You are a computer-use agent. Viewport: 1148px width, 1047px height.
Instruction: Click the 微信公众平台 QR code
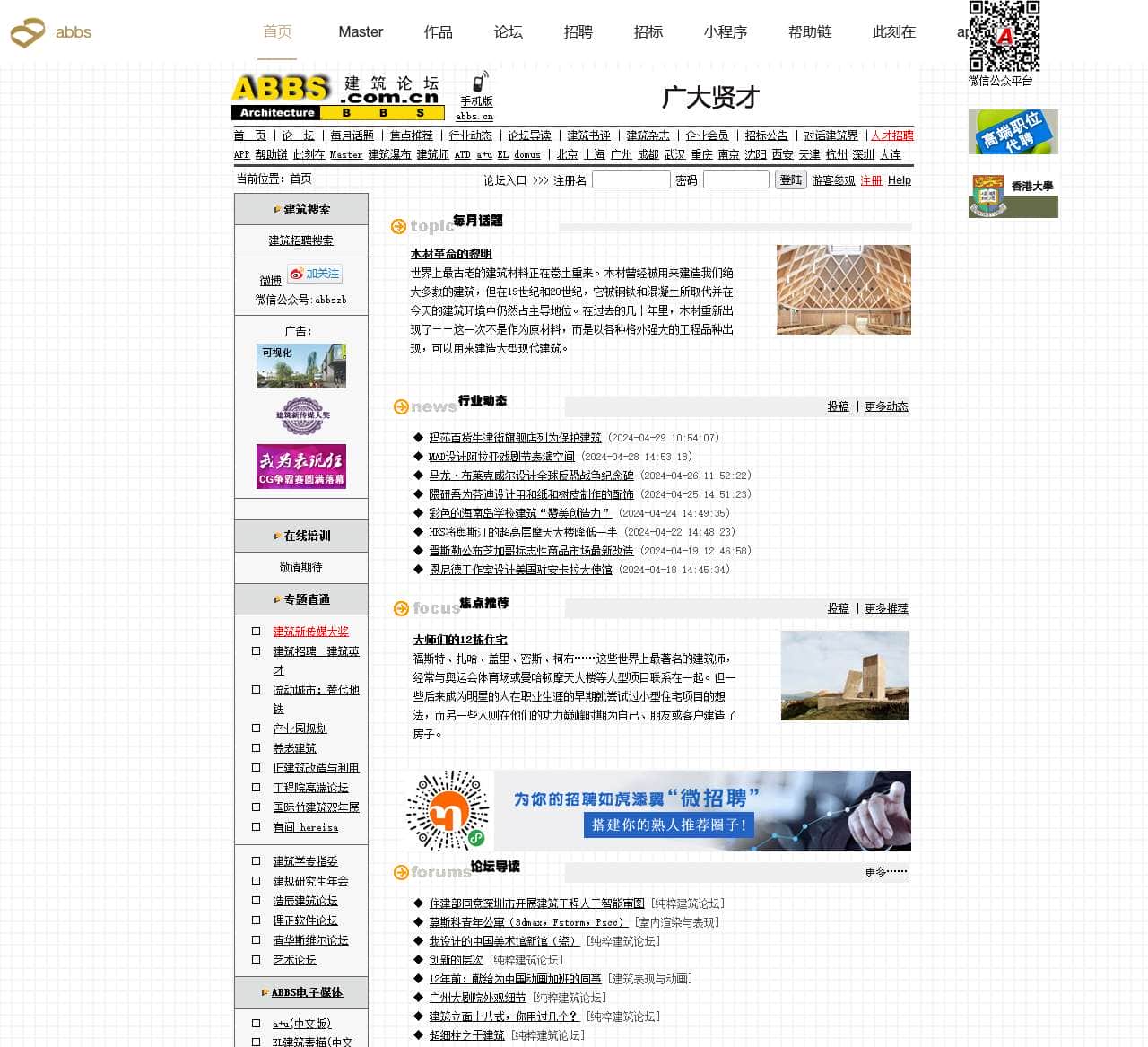click(1004, 36)
